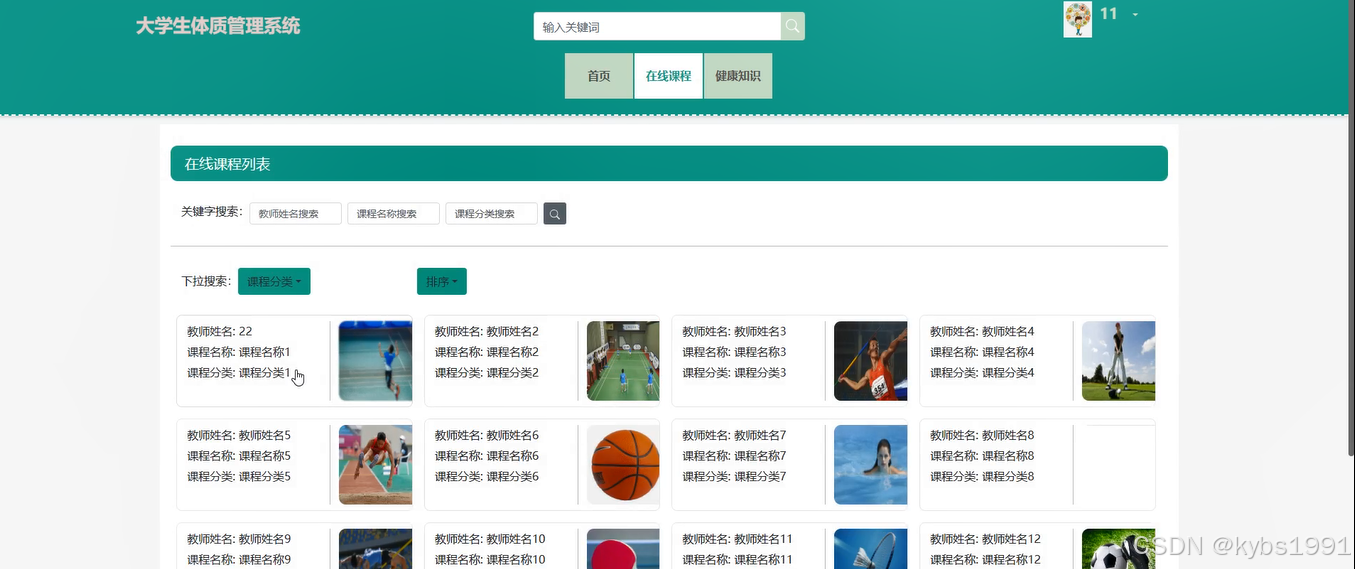Switch to the 在线课程 tab
1355x569 pixels.
(x=668, y=76)
